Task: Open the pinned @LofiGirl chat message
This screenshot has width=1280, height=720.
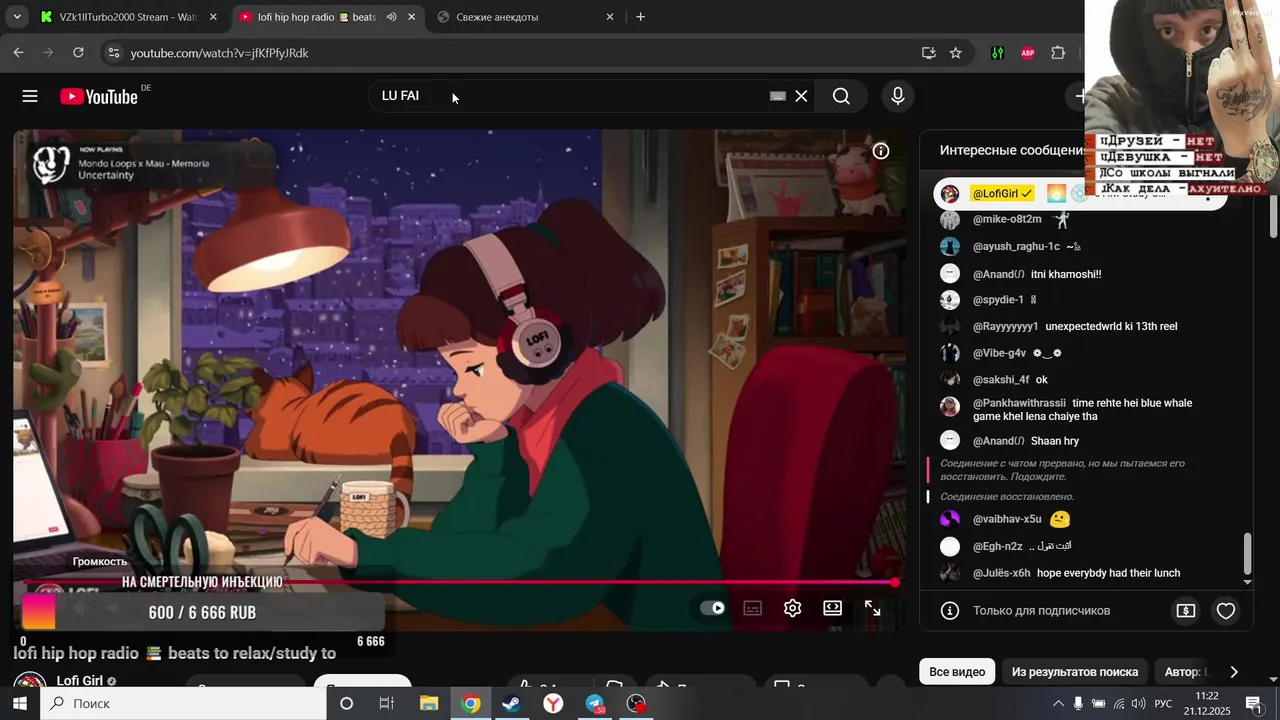Action: coord(1078,193)
